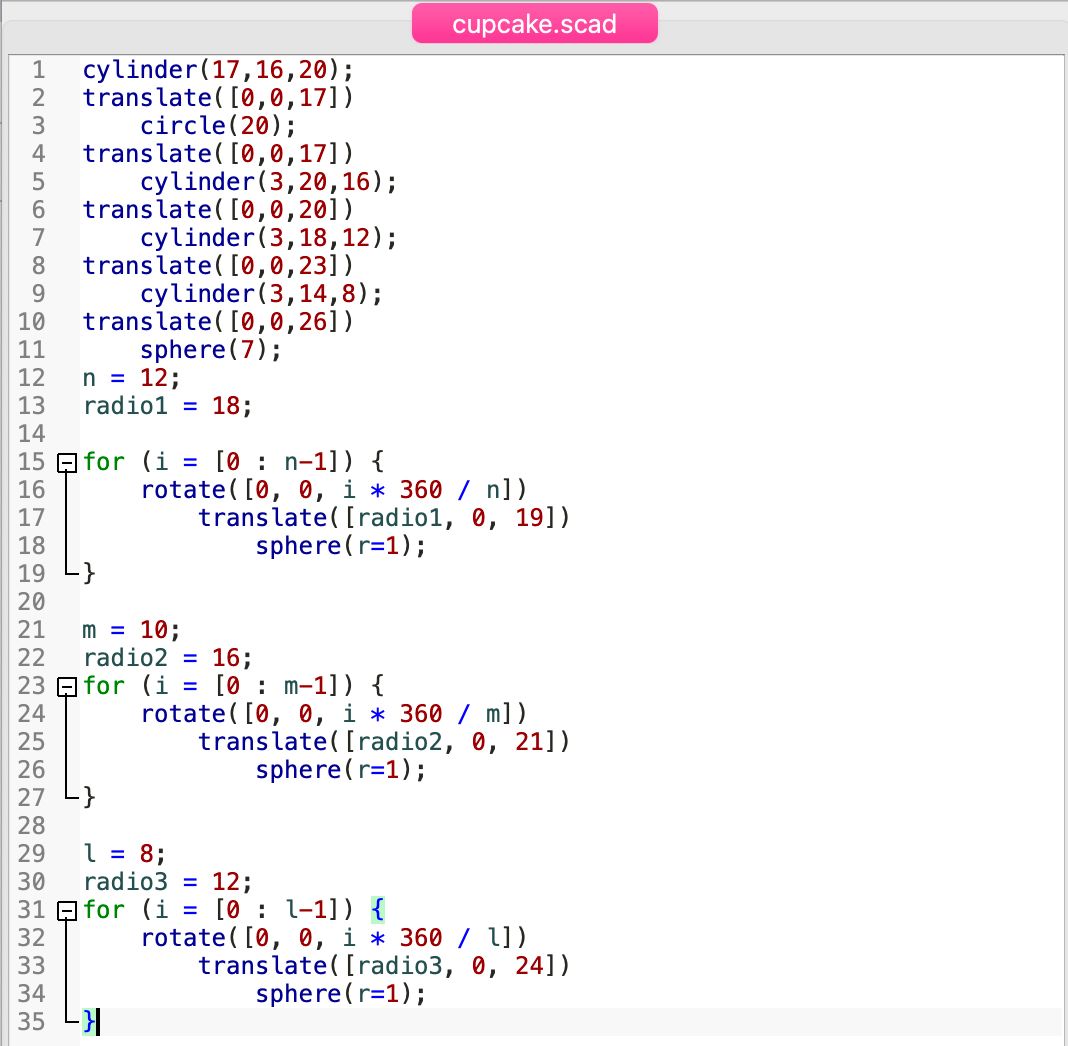Select the cupcake.scad file tab
1068x1046 pixels.
535,23
